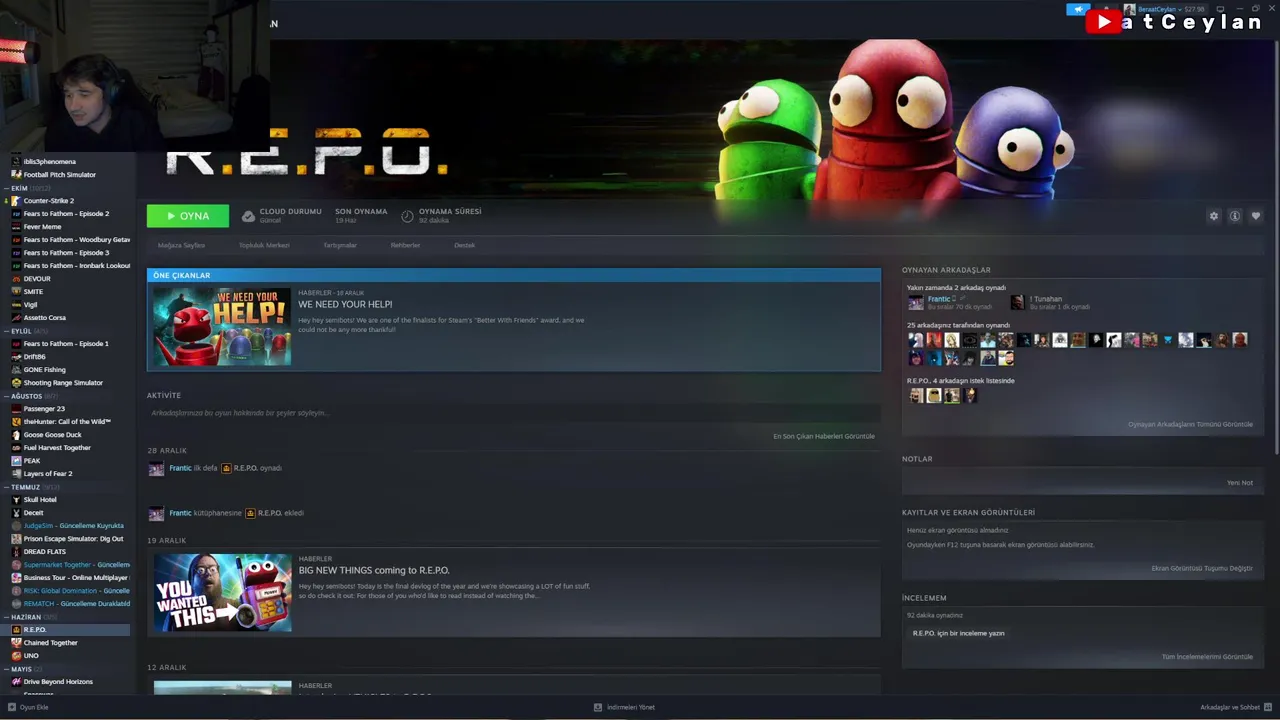This screenshot has width=1280, height=720.
Task: Click En Son Çıkan Haberleri Görüntüle
Action: [824, 436]
